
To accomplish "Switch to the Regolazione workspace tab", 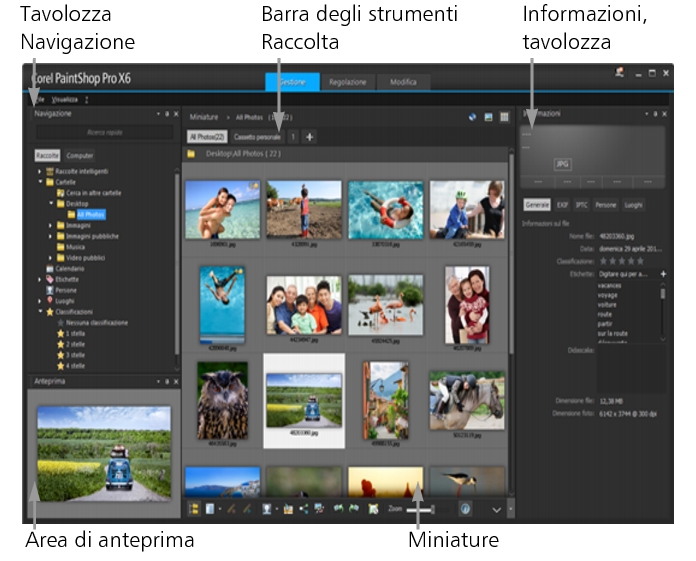I will pos(348,82).
